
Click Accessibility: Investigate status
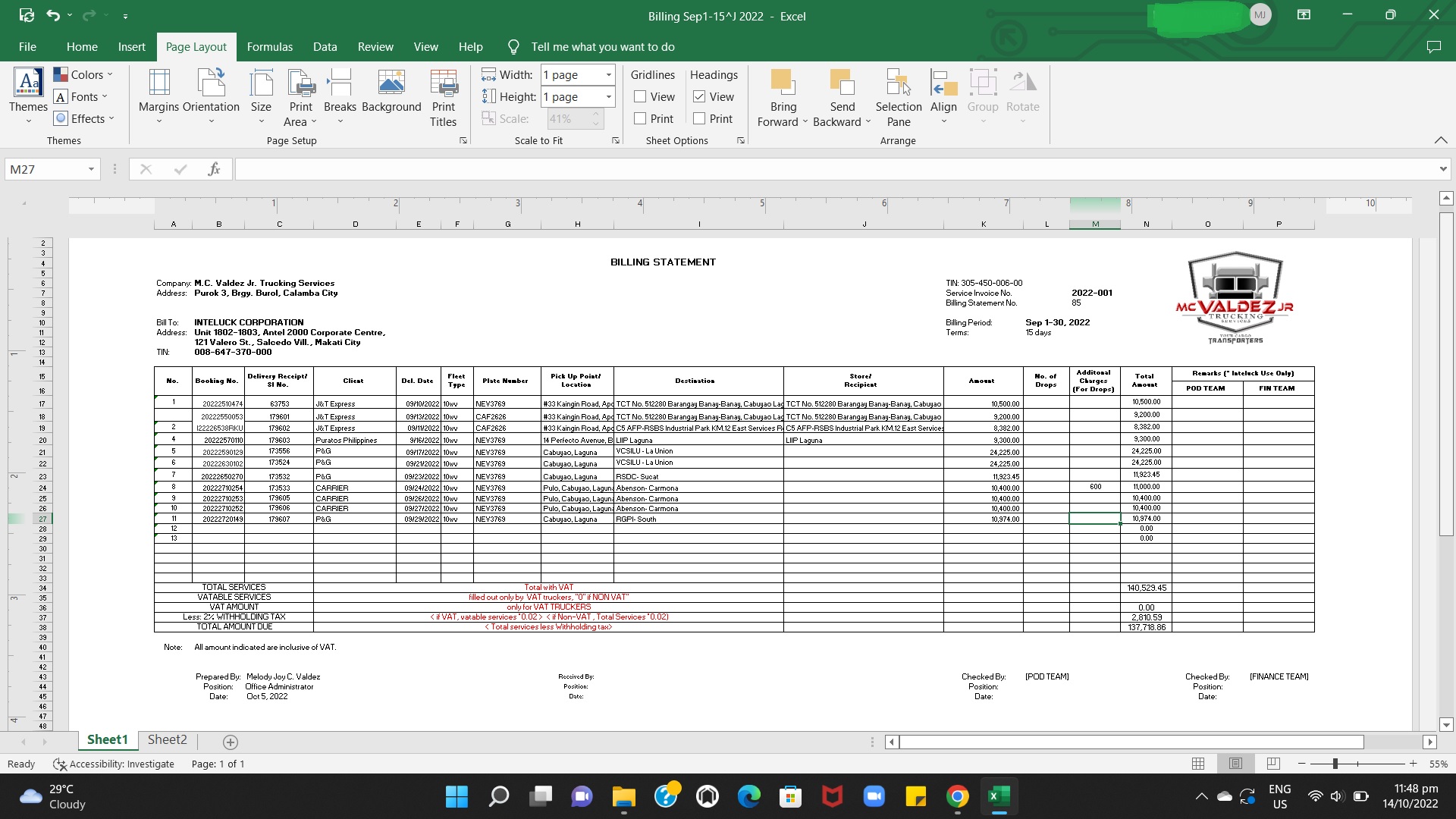coord(114,764)
